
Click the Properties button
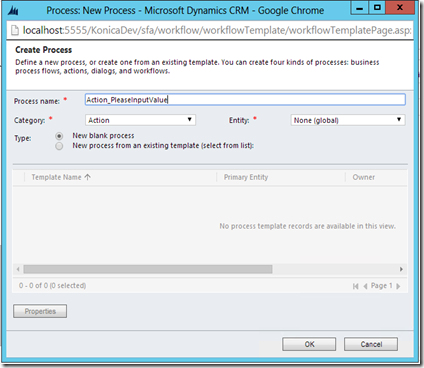(x=40, y=311)
